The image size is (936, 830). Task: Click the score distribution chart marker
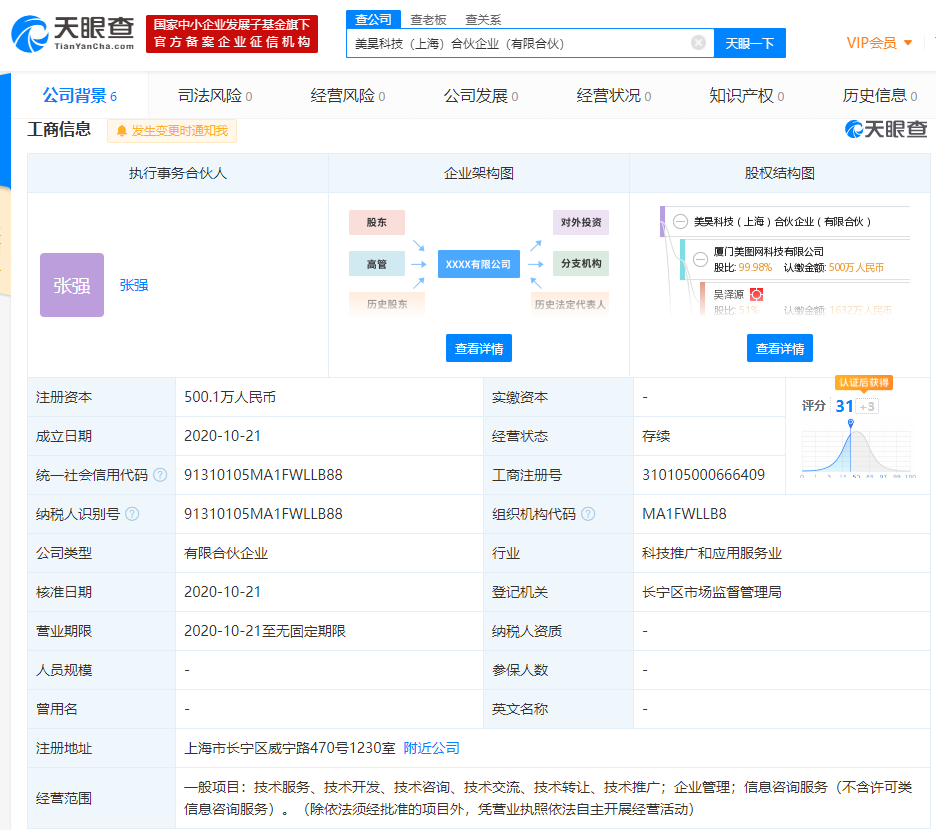851,423
